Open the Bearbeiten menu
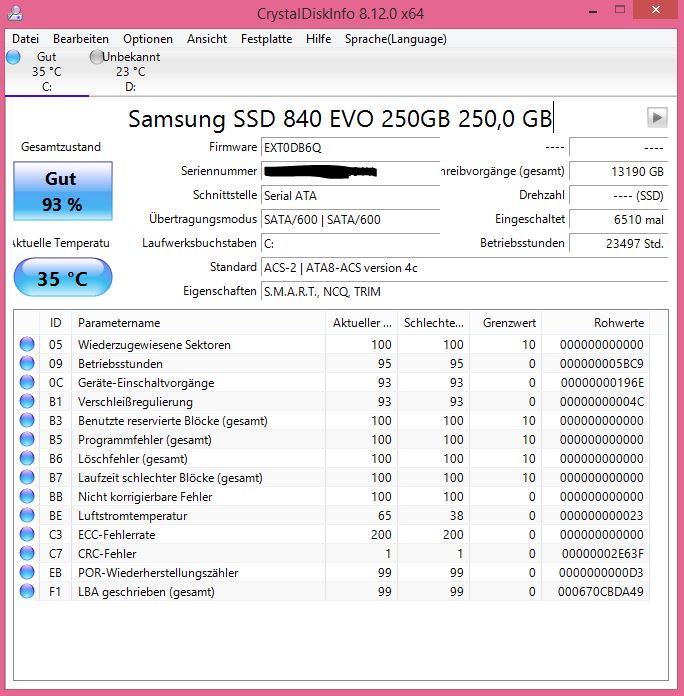684x696 pixels. pyautogui.click(x=81, y=39)
